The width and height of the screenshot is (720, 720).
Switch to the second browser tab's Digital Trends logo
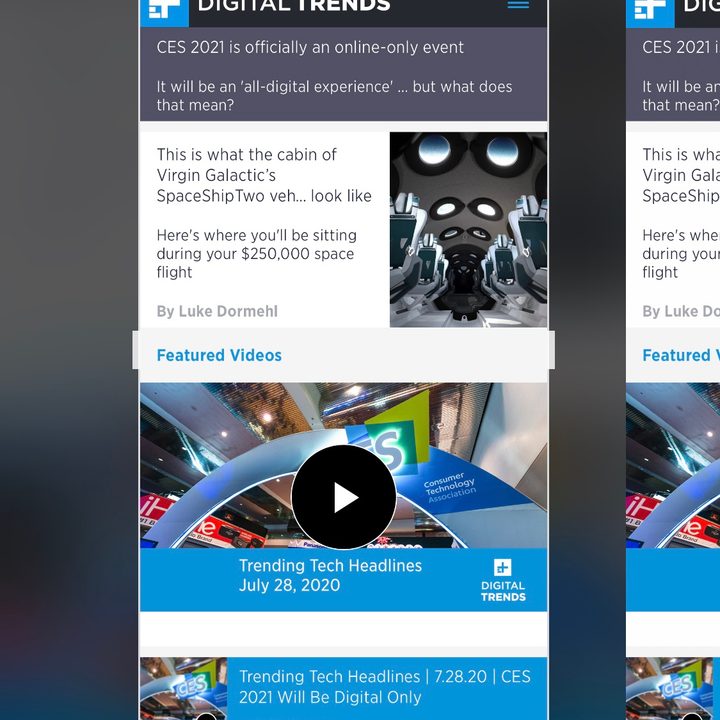coord(650,11)
